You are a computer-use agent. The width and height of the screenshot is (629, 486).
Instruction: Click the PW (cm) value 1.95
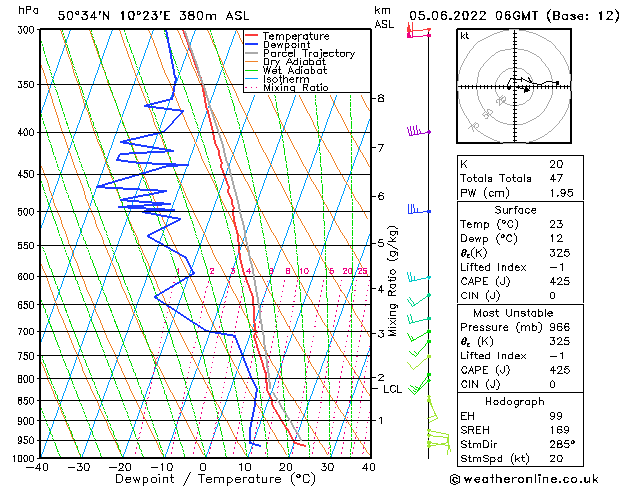tap(562, 193)
